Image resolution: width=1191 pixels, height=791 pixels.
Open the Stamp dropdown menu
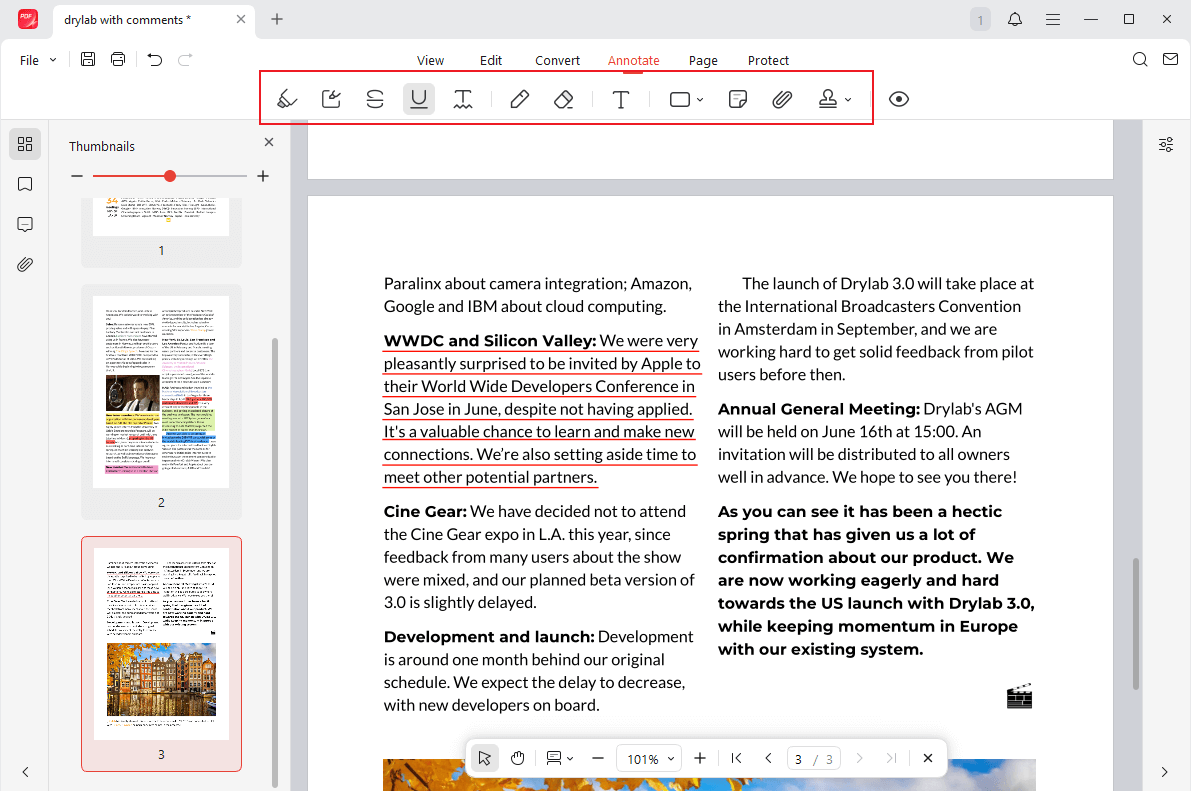click(849, 98)
